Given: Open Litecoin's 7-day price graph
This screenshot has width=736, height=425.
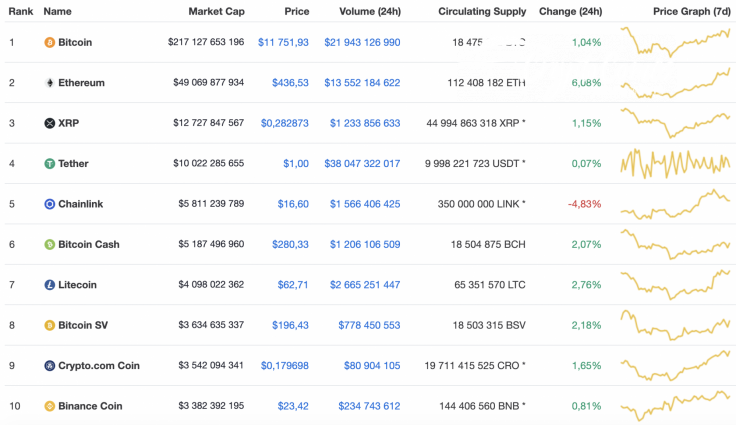Looking at the screenshot, I should coord(675,285).
